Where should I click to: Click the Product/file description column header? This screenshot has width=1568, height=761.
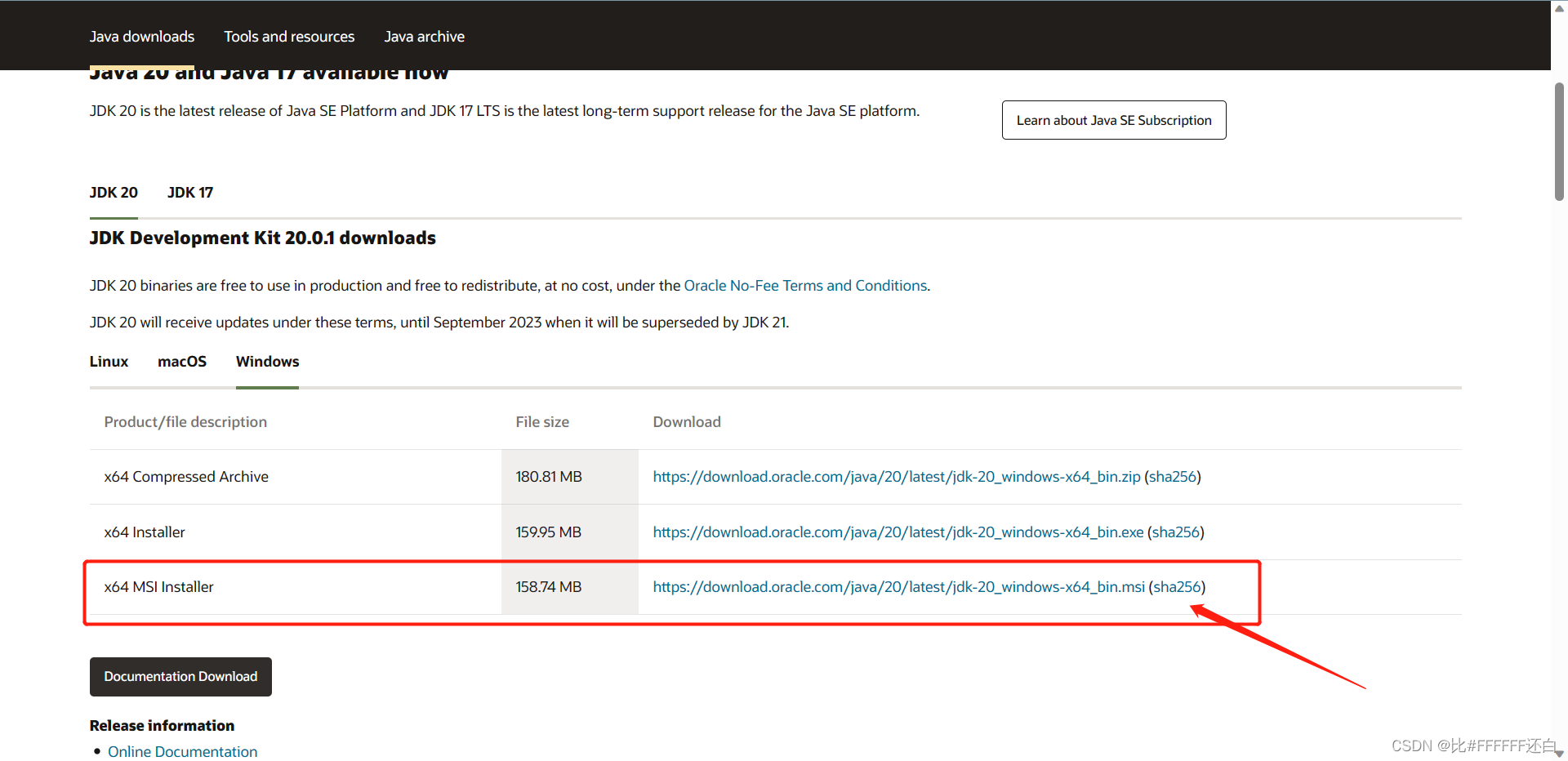[185, 422]
